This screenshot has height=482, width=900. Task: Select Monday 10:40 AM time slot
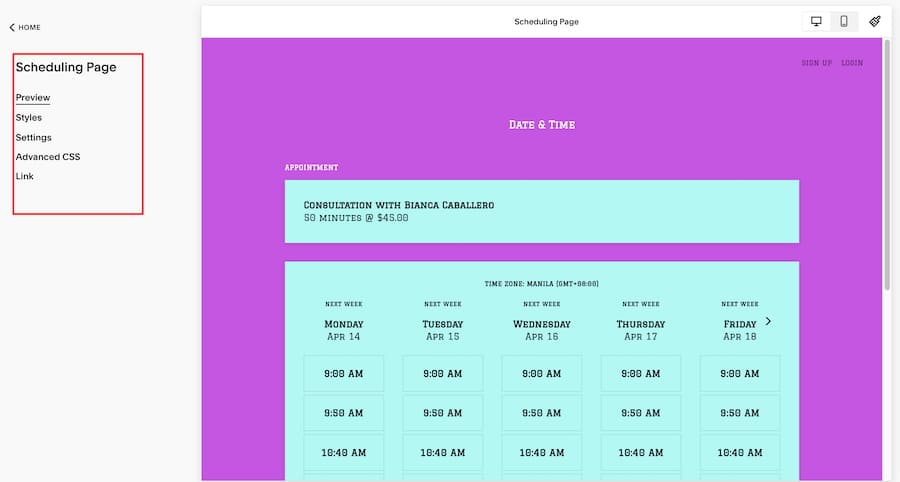pyautogui.click(x=343, y=452)
